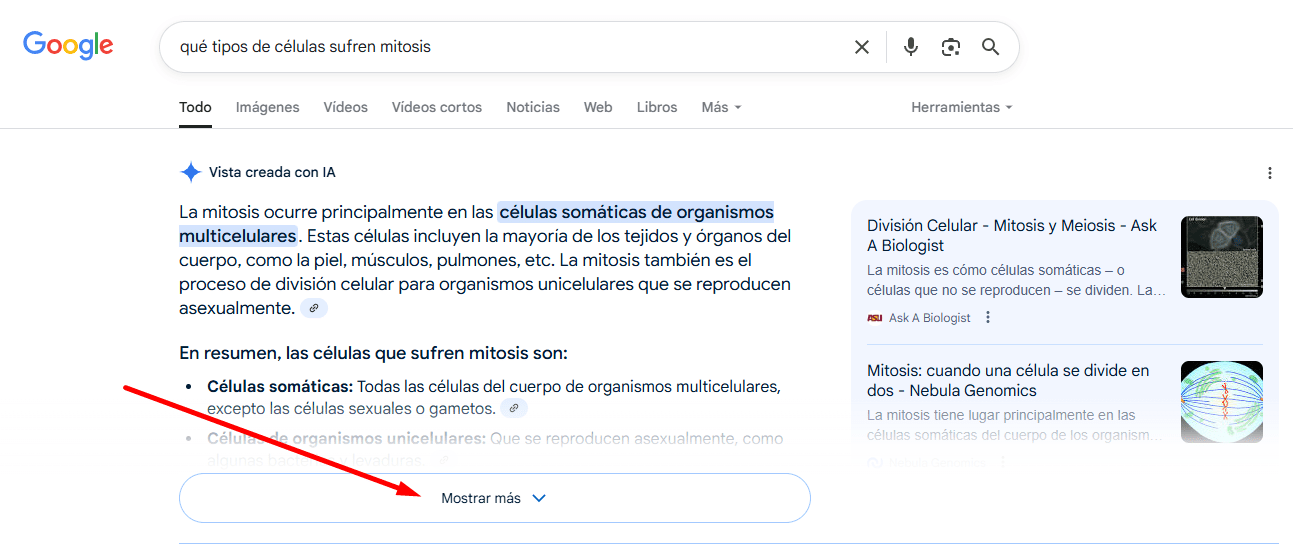
Task: Open the Noticias tab
Action: [533, 107]
